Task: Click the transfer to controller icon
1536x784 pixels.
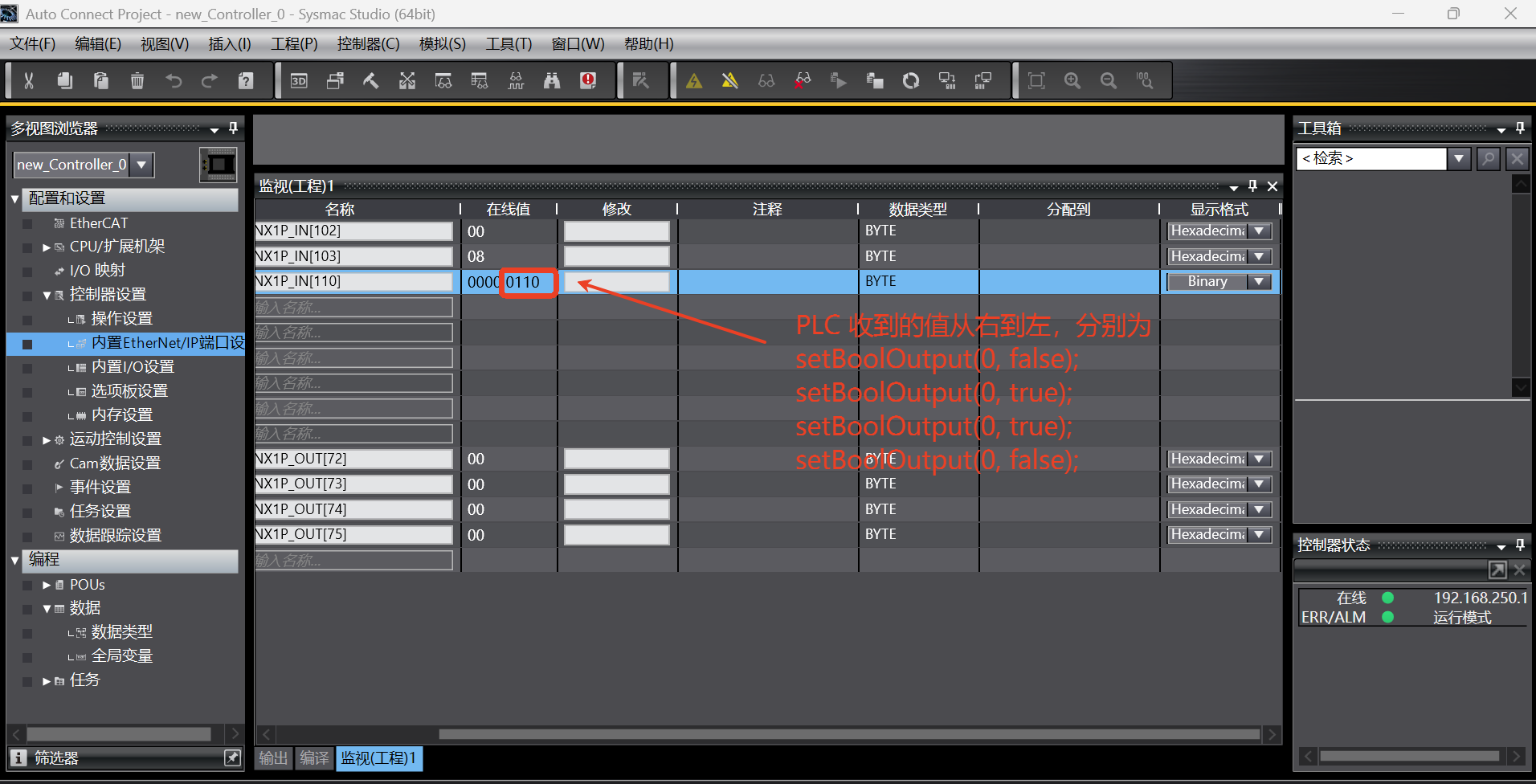Action: click(x=947, y=80)
